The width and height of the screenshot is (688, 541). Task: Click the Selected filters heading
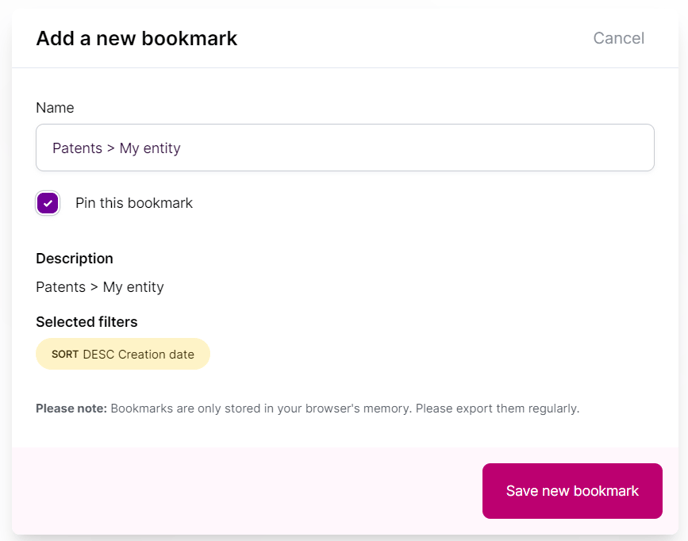(87, 322)
